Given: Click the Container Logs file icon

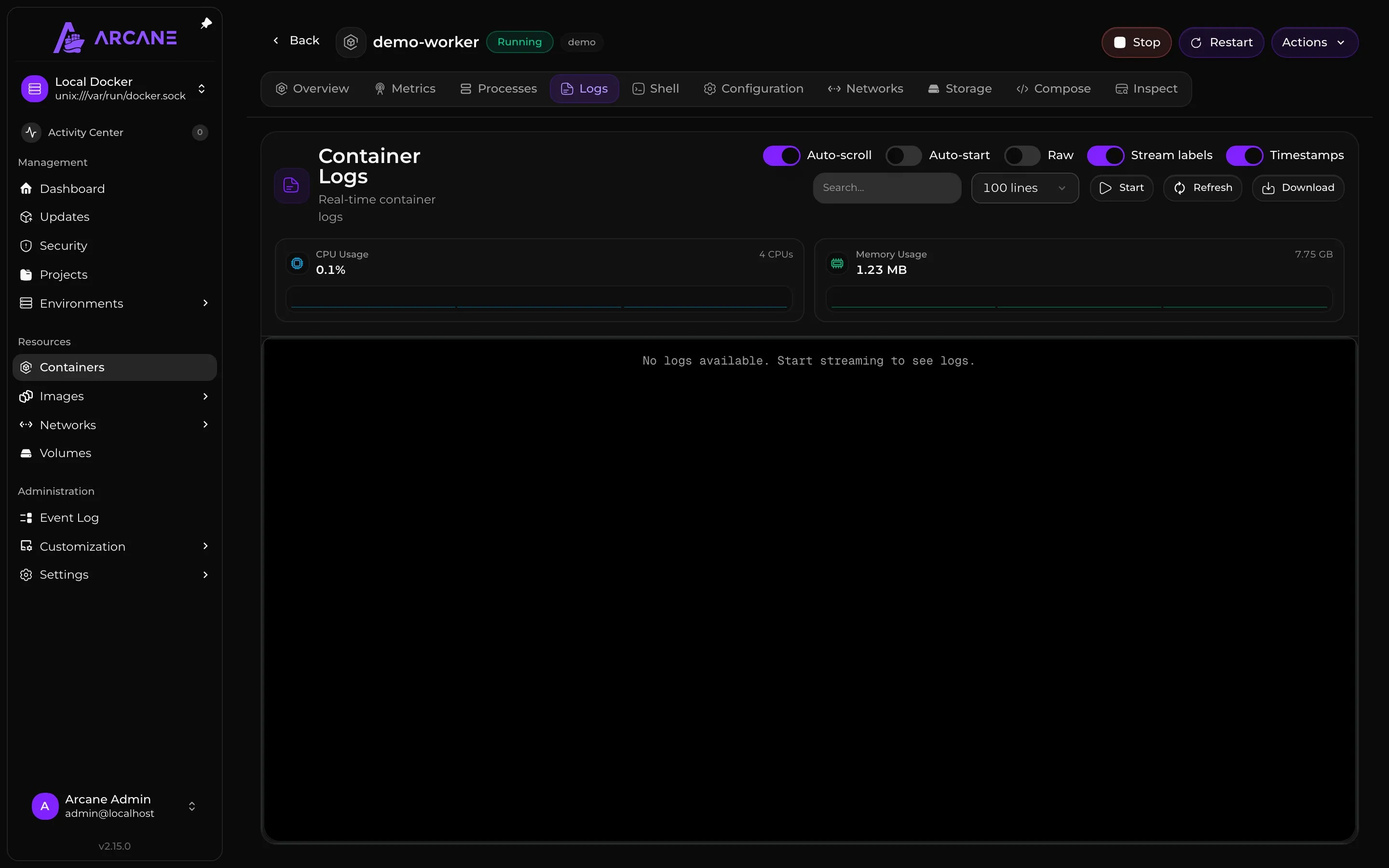Looking at the screenshot, I should coord(292,186).
